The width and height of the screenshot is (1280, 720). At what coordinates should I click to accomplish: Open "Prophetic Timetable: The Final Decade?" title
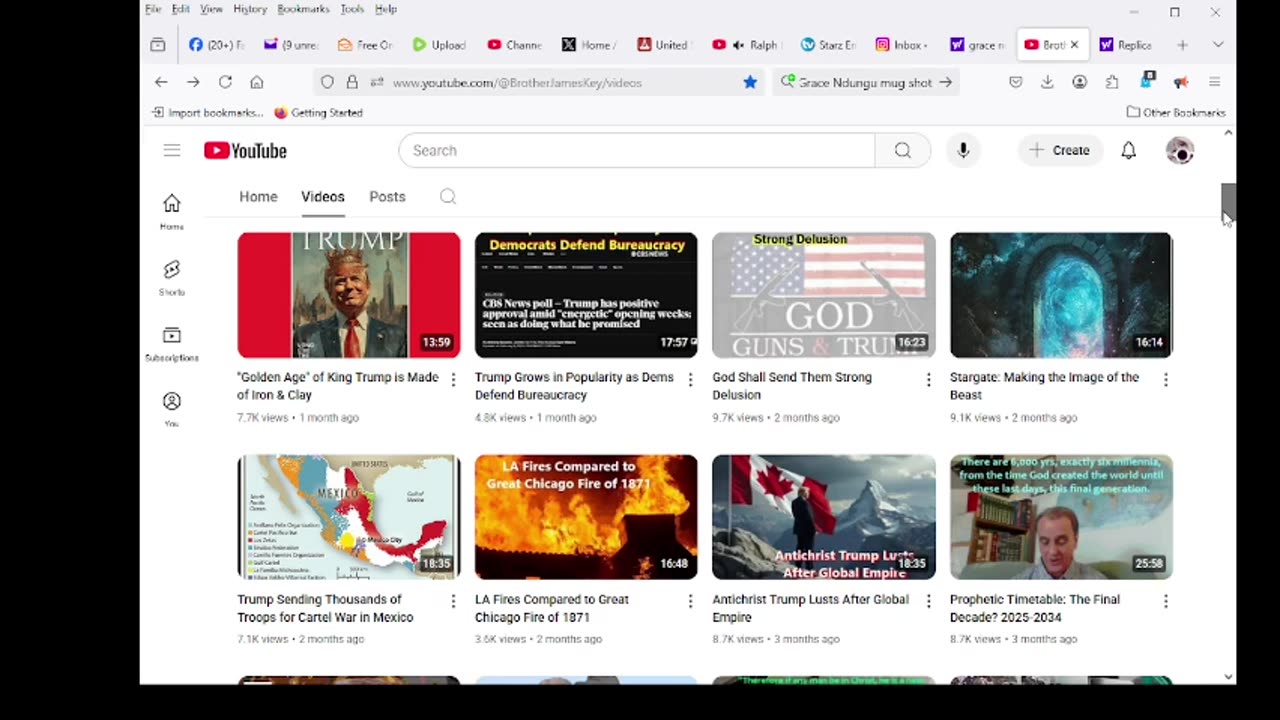click(x=1035, y=608)
